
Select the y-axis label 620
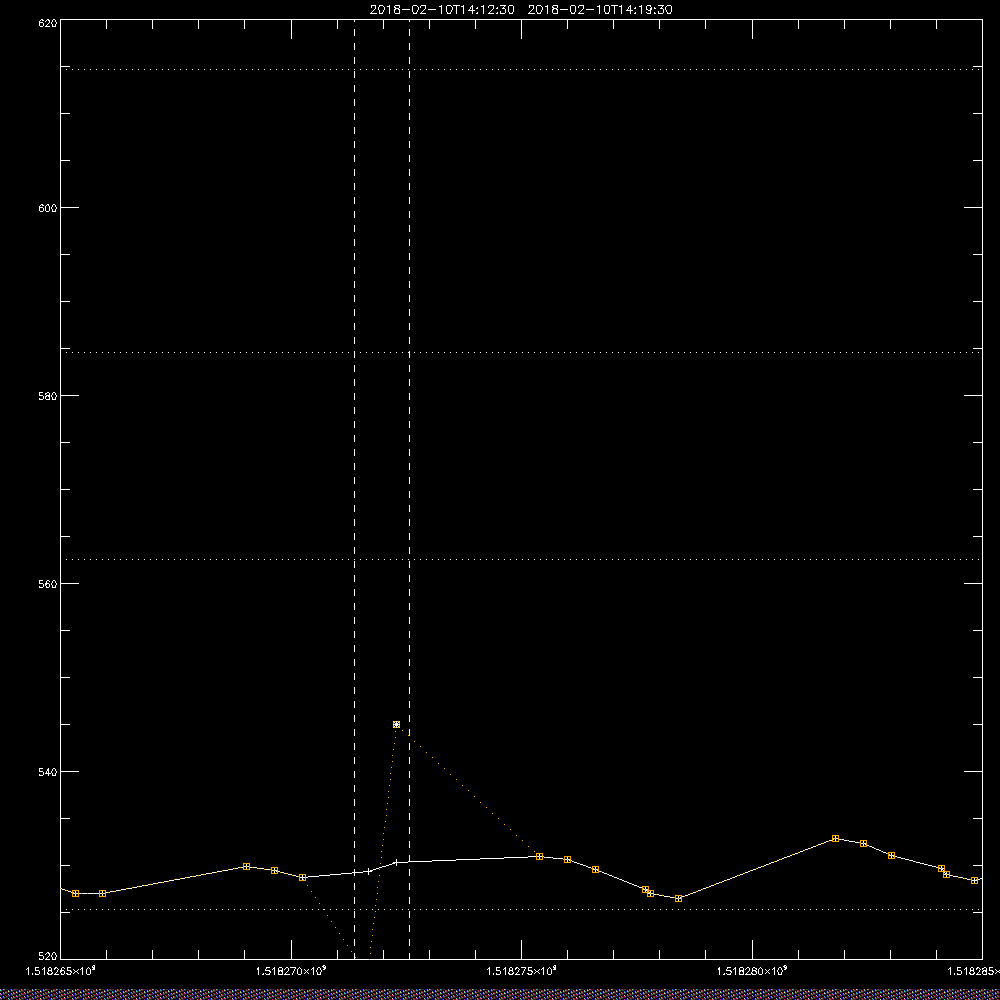click(x=48, y=23)
